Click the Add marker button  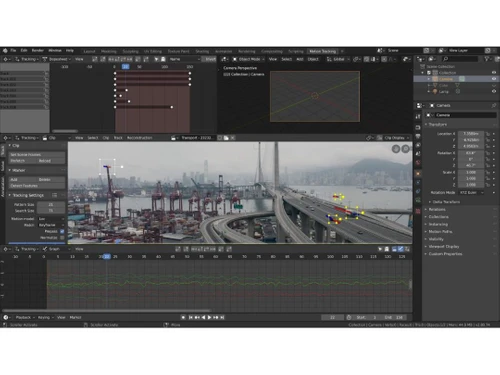22,179
